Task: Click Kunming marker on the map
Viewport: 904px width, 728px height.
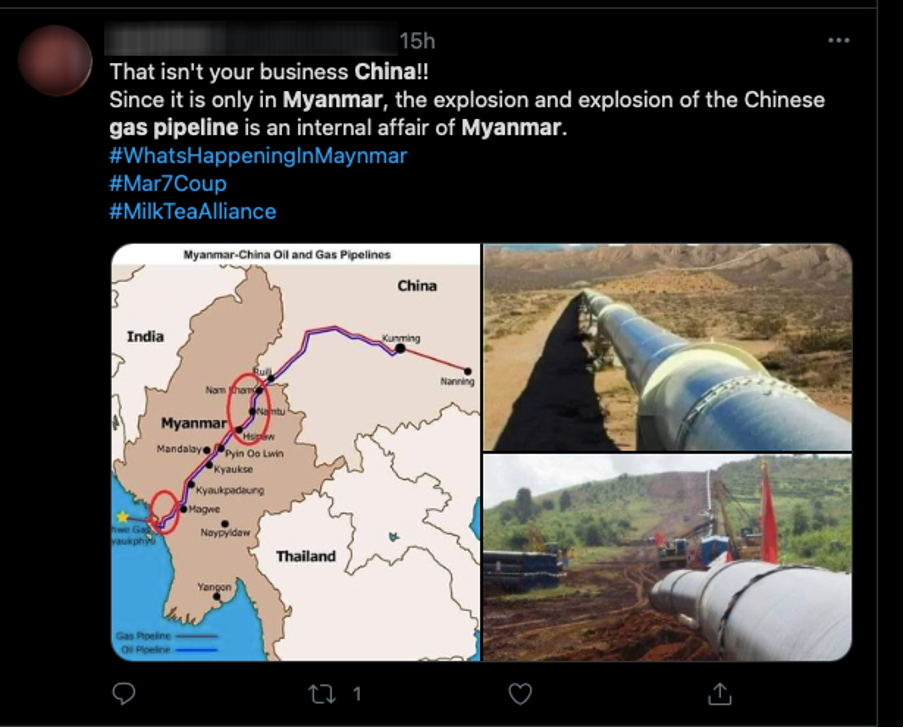Action: coord(400,348)
